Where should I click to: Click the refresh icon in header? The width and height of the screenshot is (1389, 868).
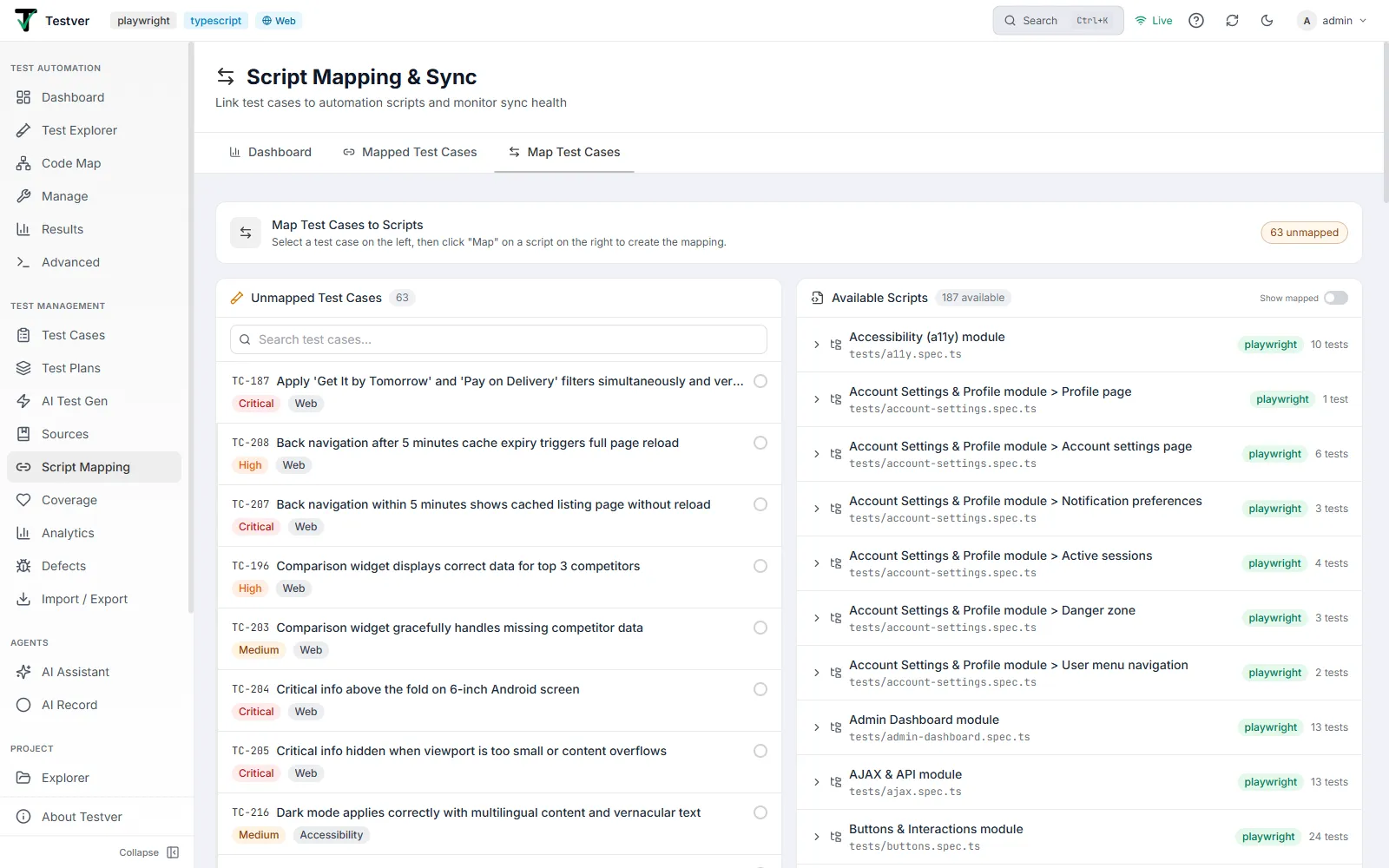tap(1232, 21)
